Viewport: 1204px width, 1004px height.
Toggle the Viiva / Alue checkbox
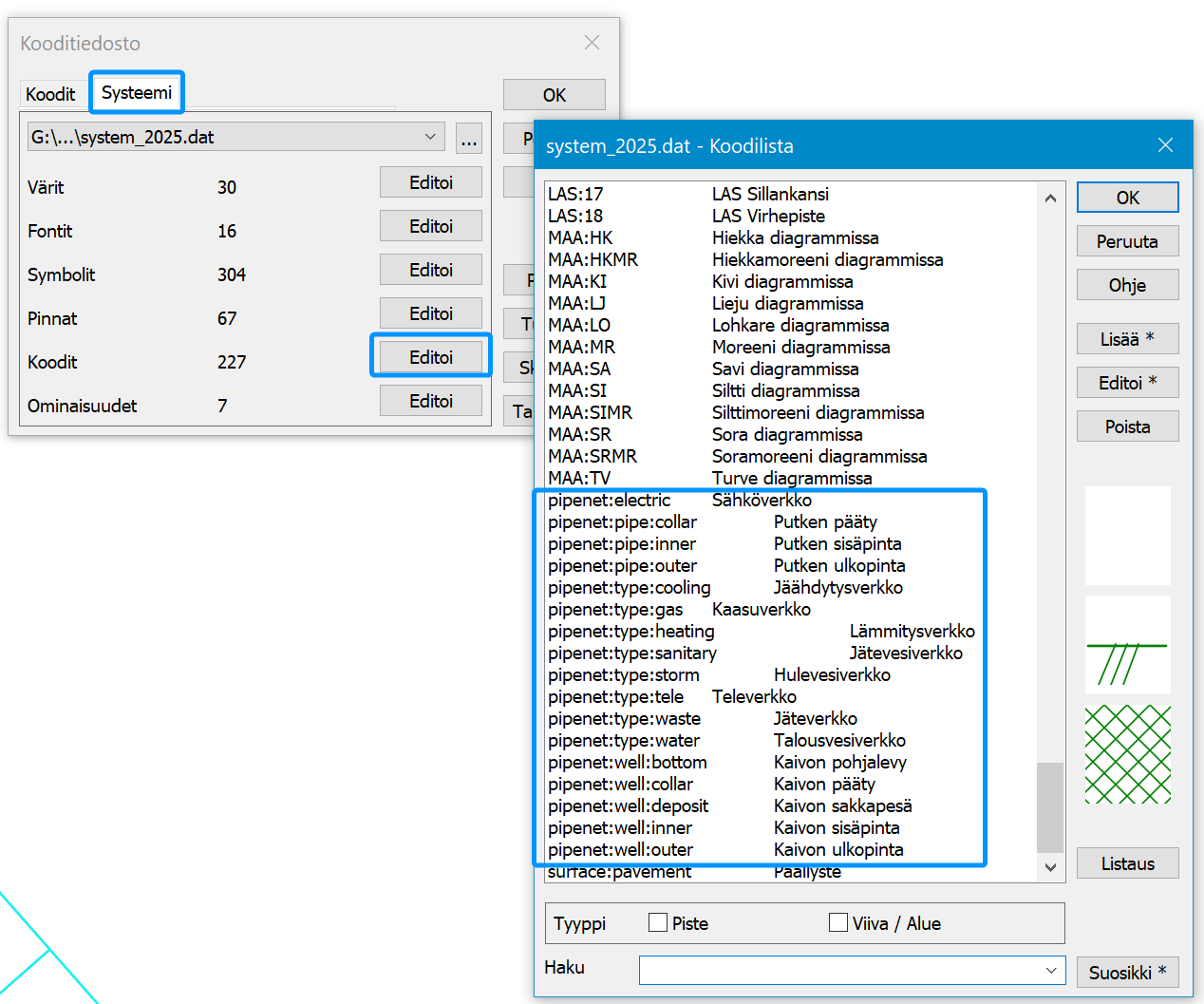(838, 922)
